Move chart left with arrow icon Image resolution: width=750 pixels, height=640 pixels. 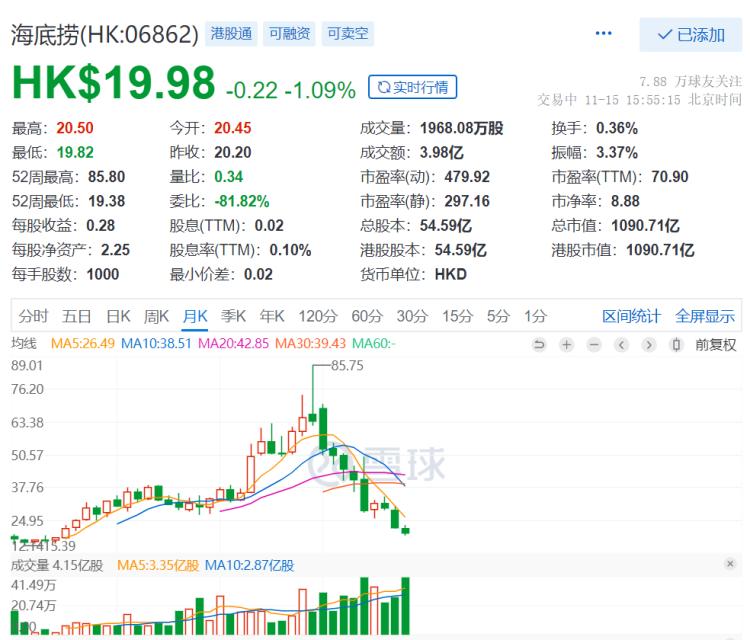tap(621, 344)
